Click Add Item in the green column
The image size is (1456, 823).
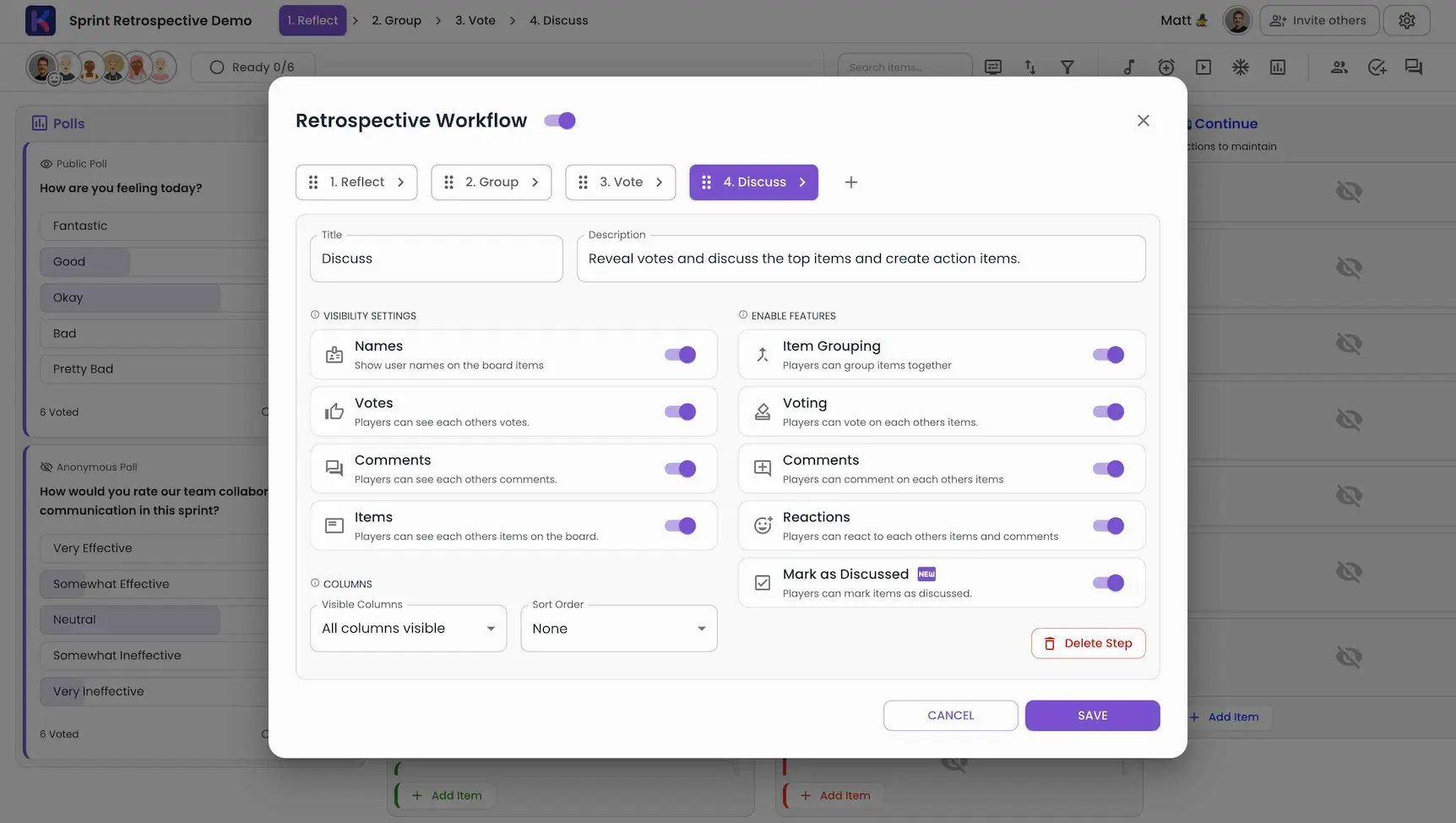tap(447, 796)
